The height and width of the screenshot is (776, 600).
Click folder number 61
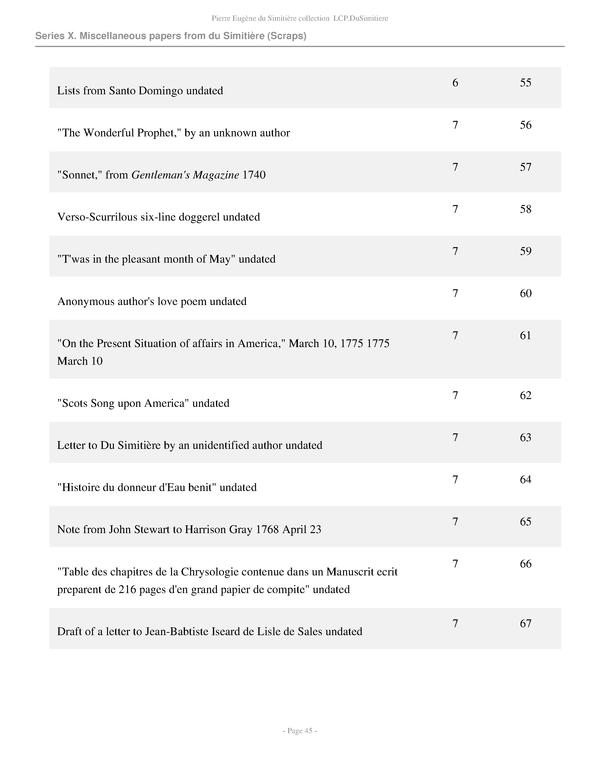click(526, 335)
